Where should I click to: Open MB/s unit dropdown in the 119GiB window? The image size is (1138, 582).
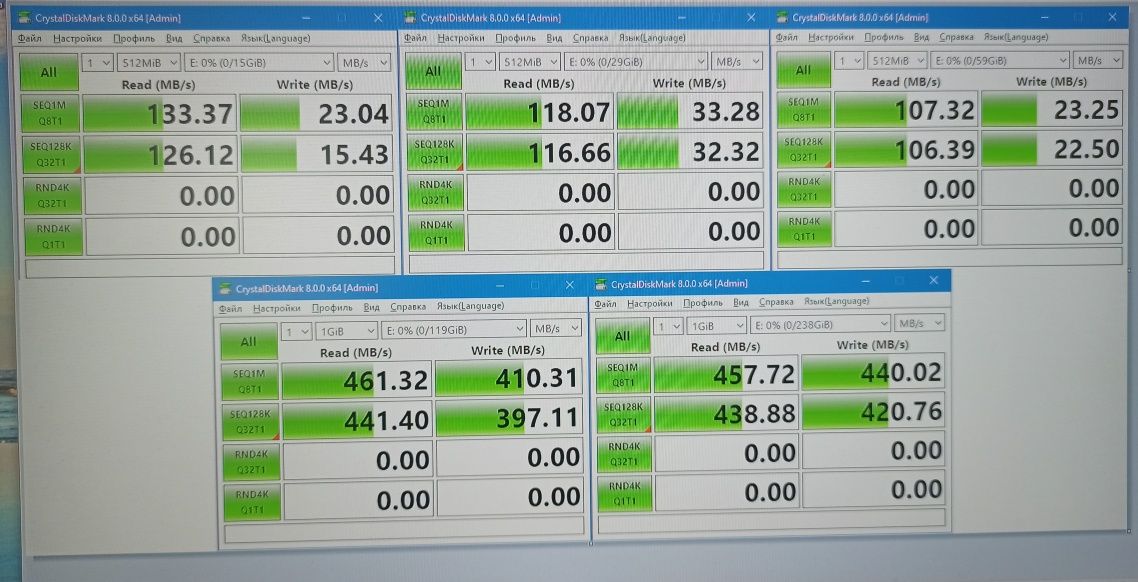[556, 329]
